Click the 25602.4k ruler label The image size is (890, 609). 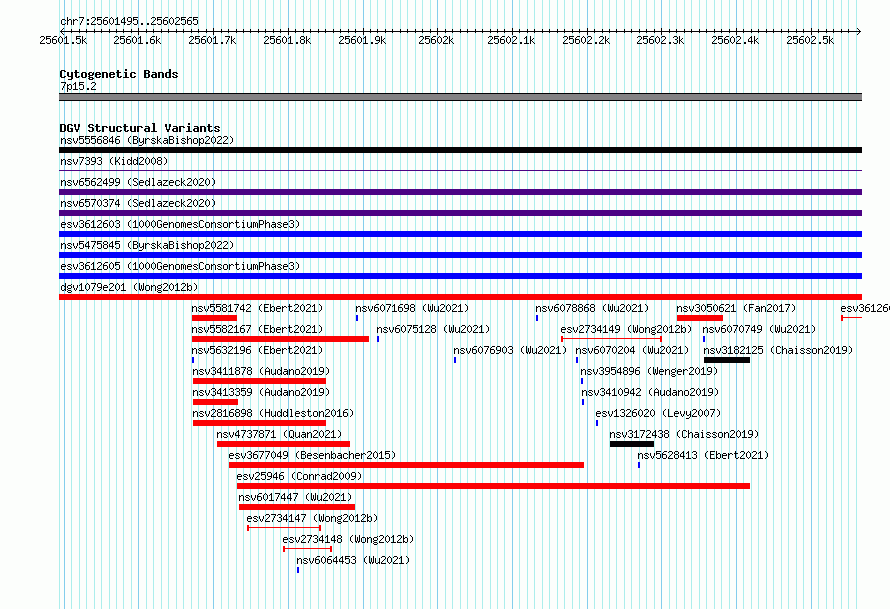click(735, 40)
